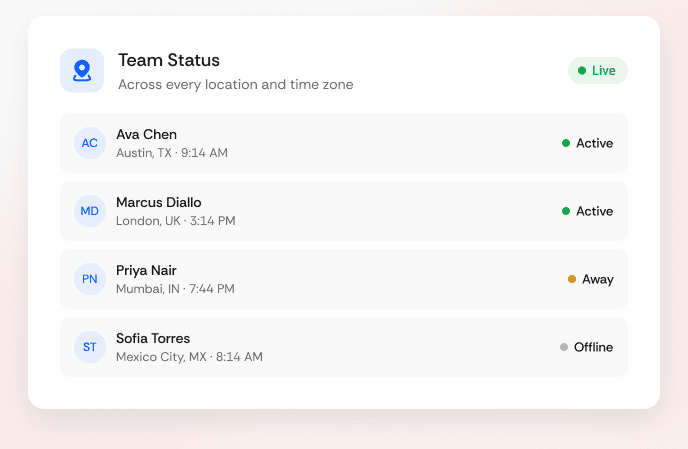The width and height of the screenshot is (688, 449).
Task: Click 'London, UK · 3:14 PM' text
Action: point(176,221)
